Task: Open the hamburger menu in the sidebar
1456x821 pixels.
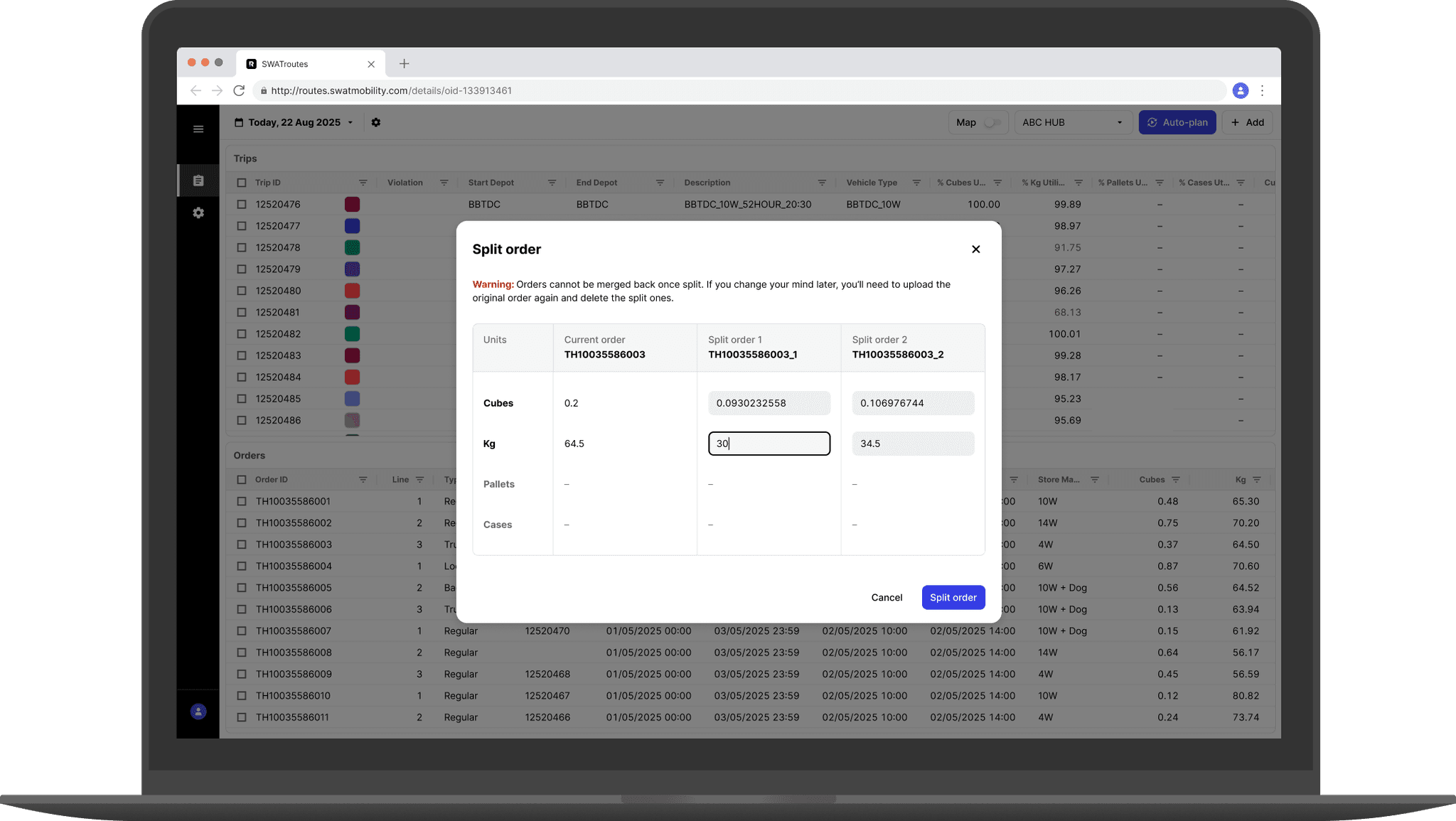Action: tap(198, 129)
